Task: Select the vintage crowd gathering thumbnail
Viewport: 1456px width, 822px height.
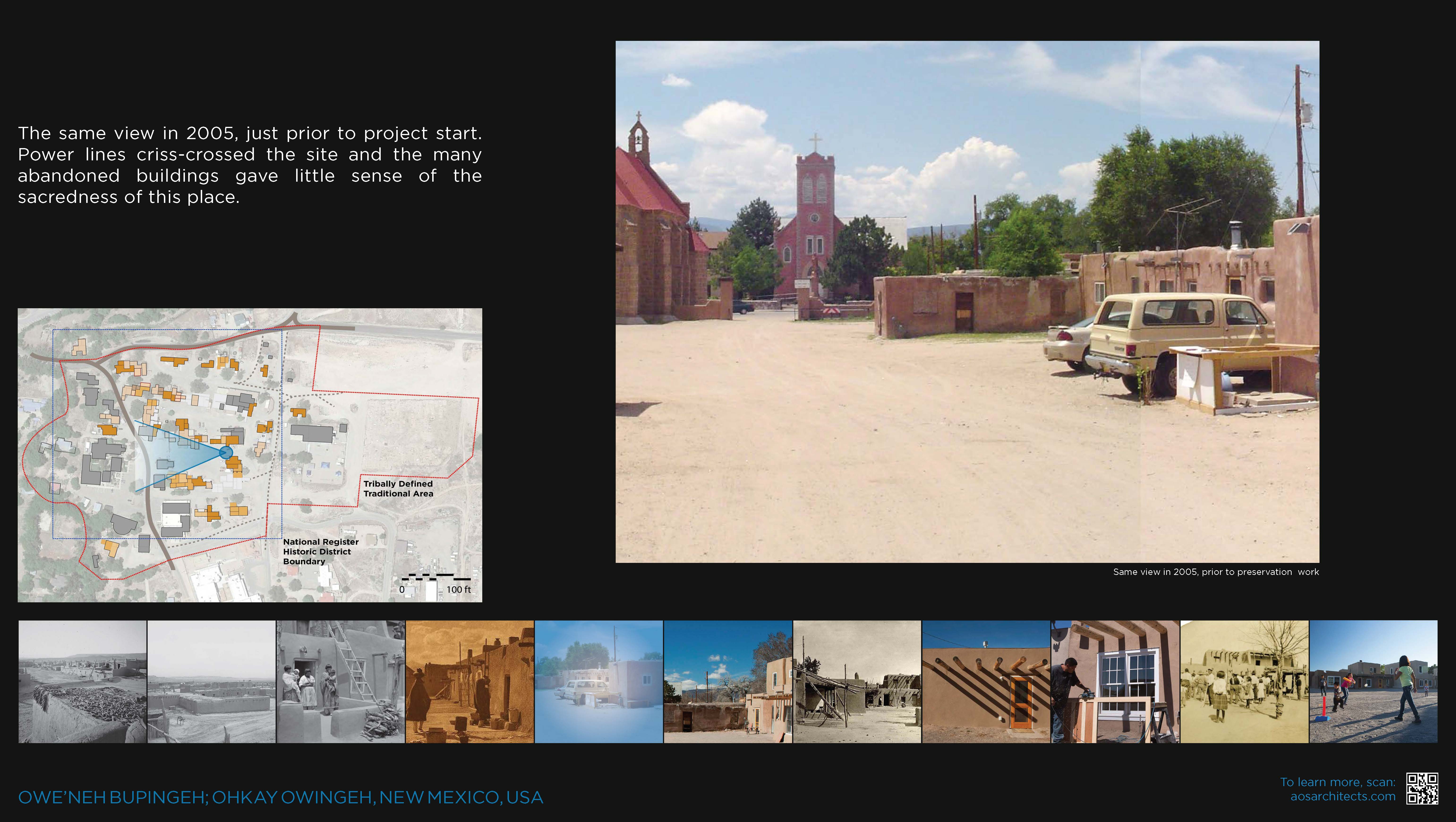Action: coord(1244,682)
